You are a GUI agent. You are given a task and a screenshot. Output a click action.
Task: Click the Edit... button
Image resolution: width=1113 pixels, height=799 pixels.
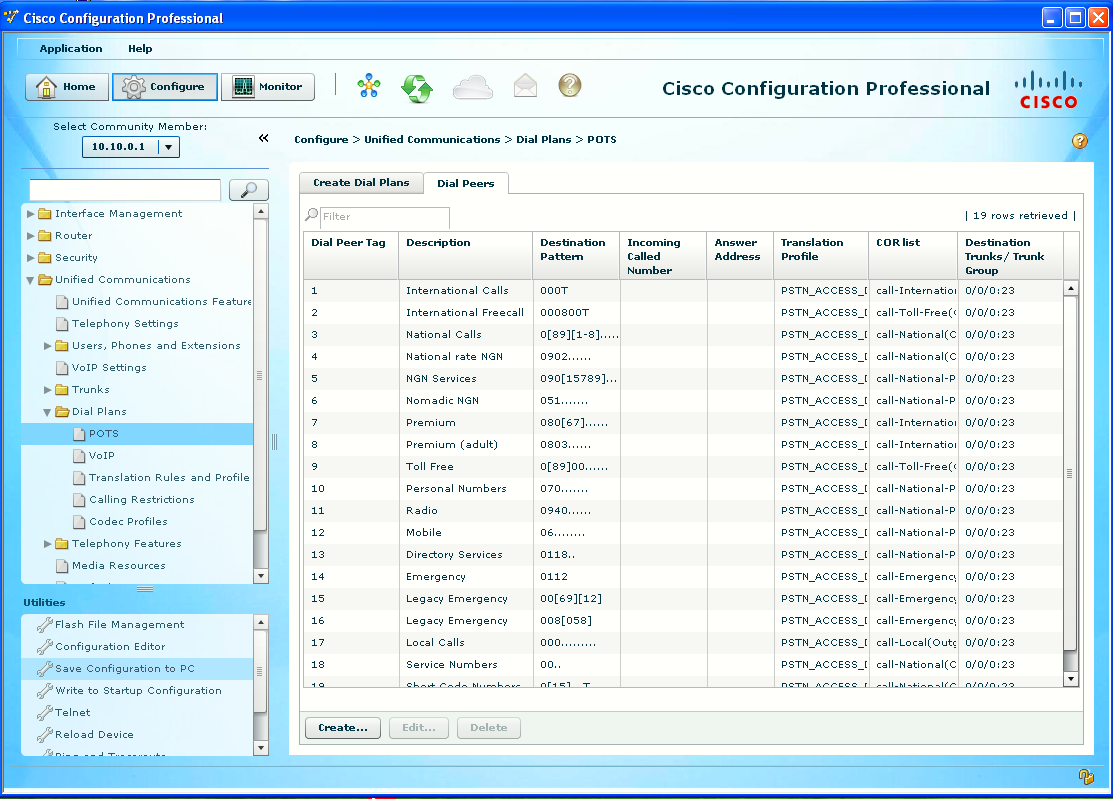(x=419, y=727)
